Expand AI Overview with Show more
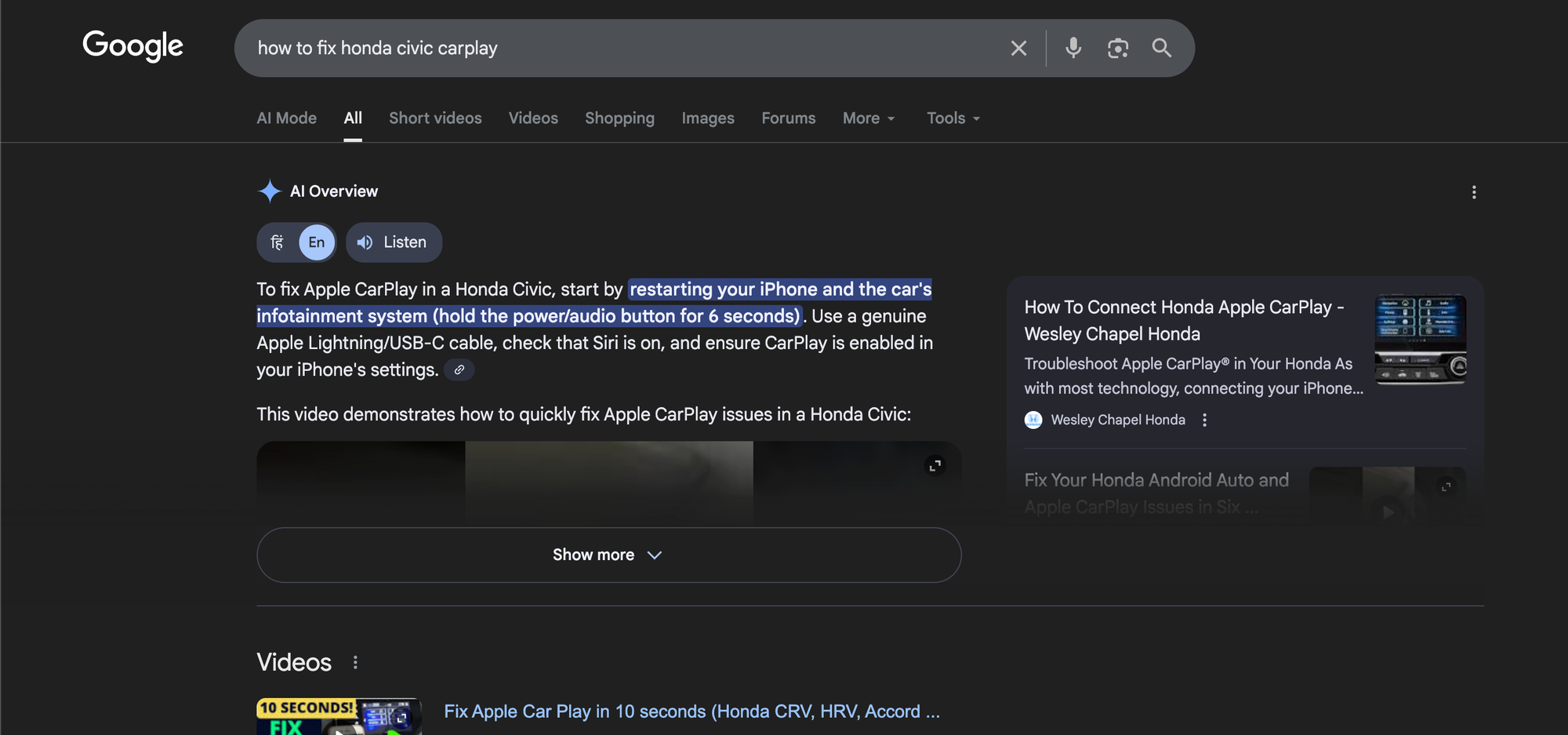The width and height of the screenshot is (1568, 735). [x=608, y=555]
